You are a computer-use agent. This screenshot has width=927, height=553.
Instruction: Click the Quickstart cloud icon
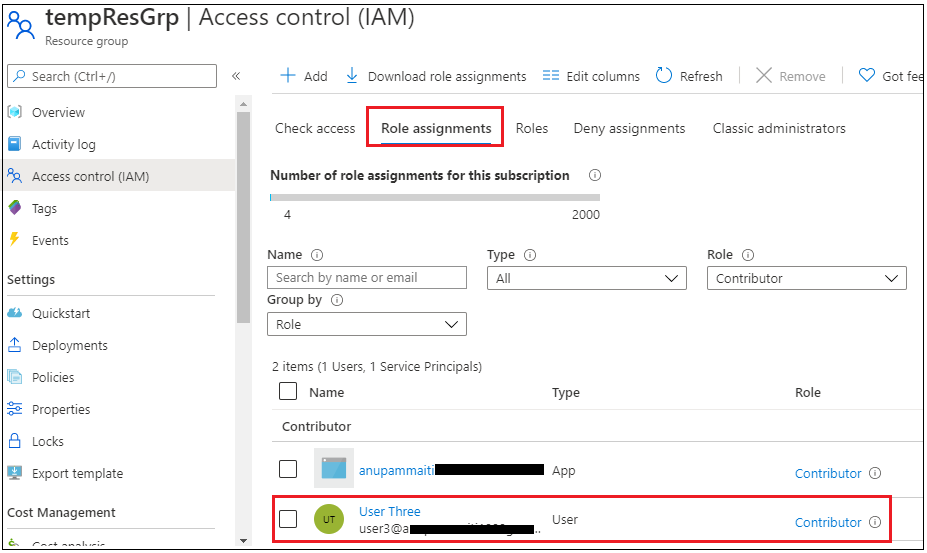click(15, 313)
